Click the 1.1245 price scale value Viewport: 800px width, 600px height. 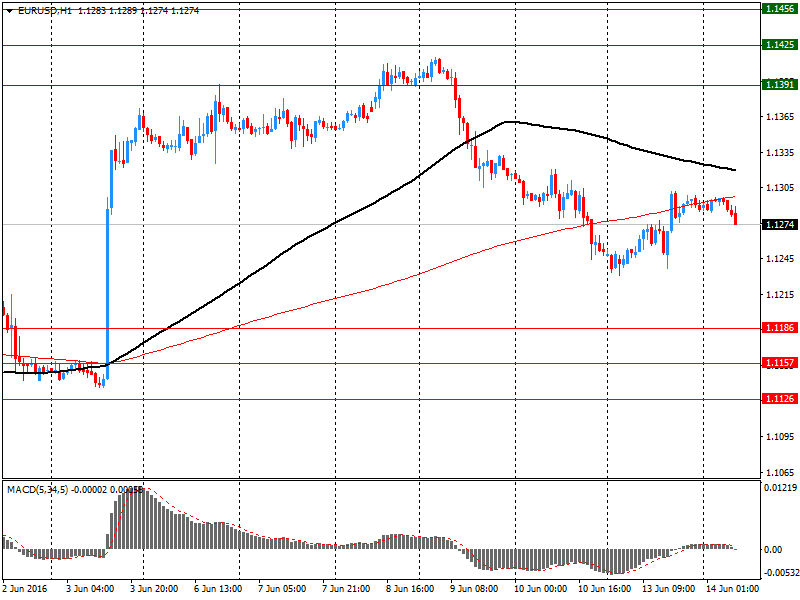click(780, 259)
